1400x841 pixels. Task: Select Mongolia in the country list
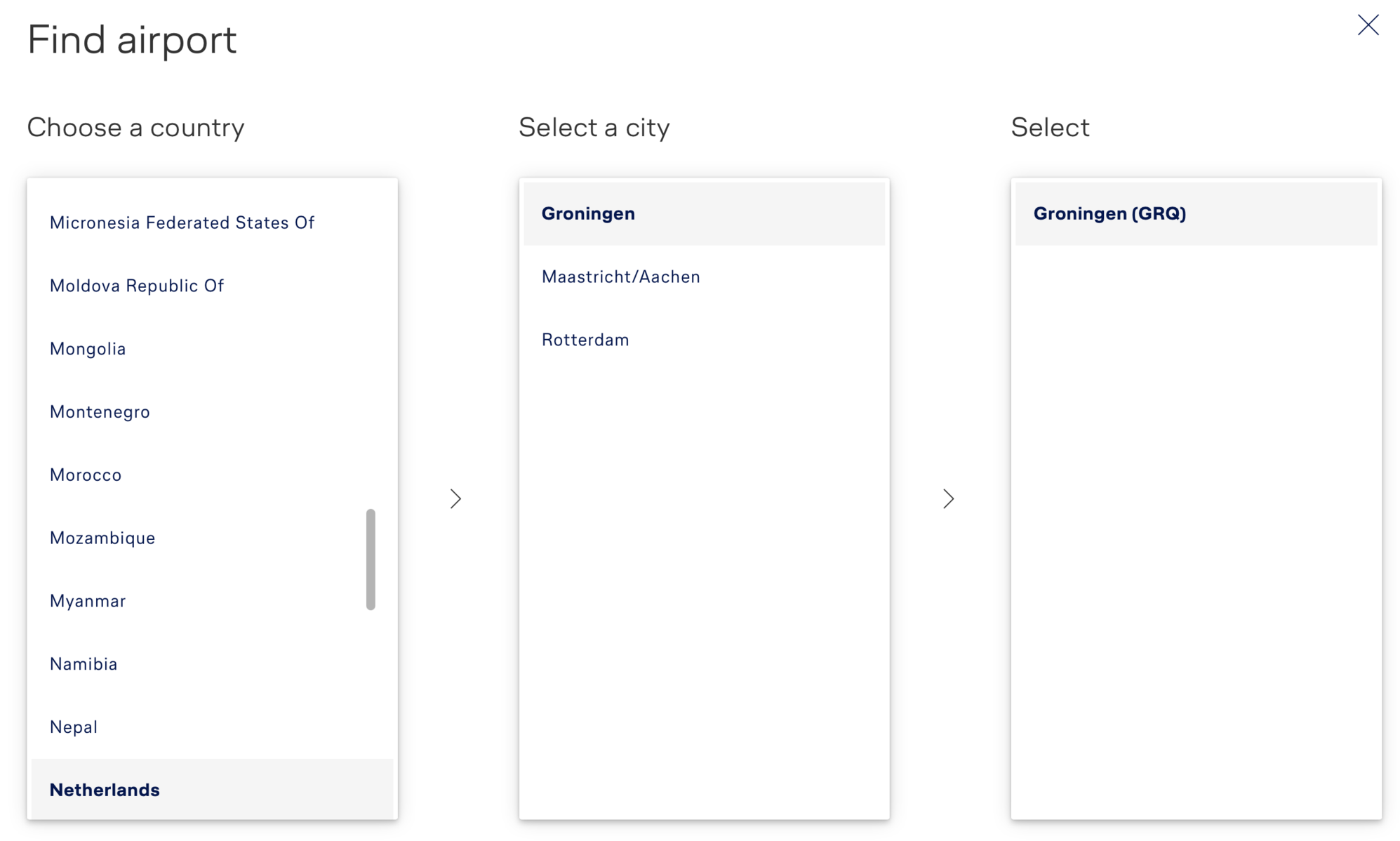coord(212,349)
